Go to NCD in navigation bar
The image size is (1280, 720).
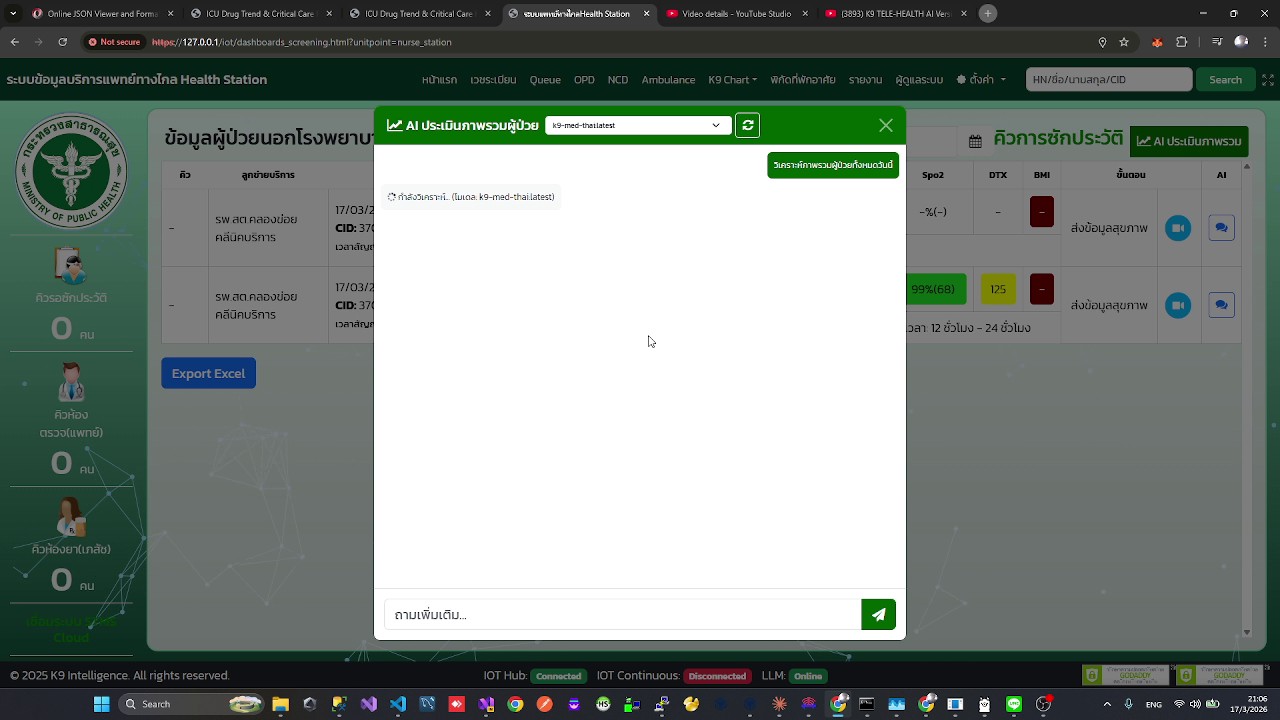coord(618,80)
